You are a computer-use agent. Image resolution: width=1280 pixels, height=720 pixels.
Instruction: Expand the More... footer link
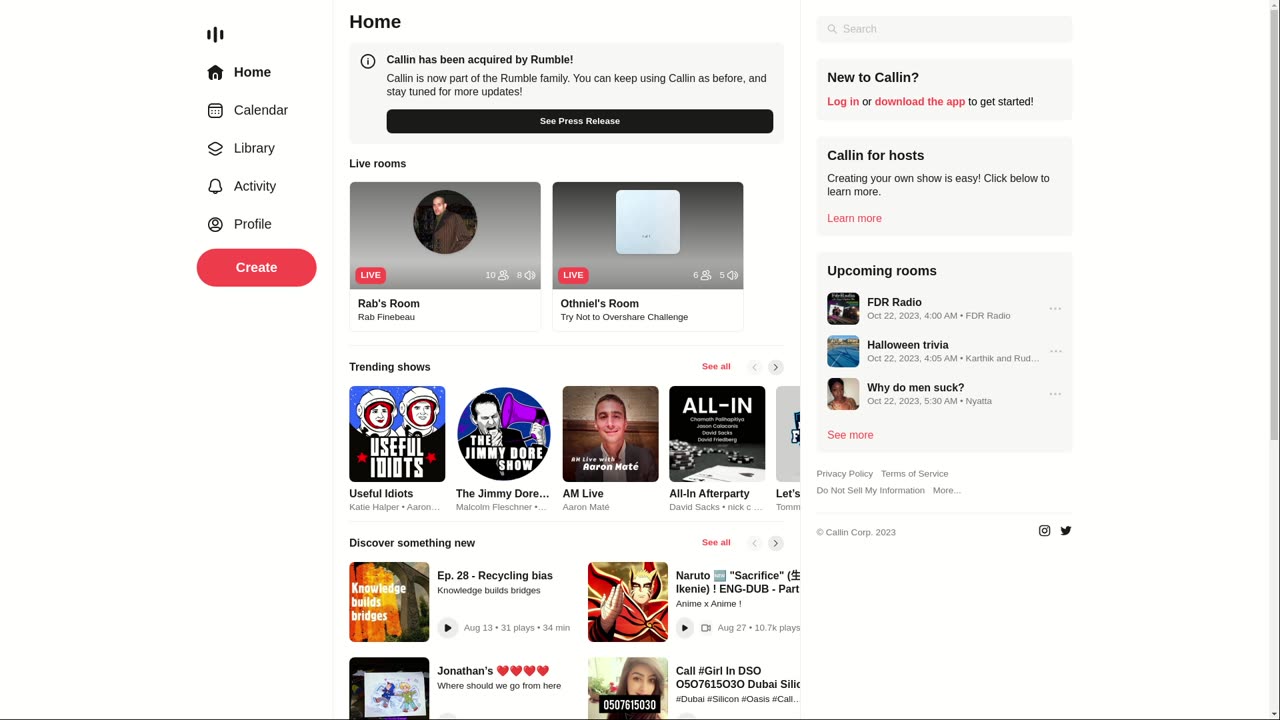947,490
